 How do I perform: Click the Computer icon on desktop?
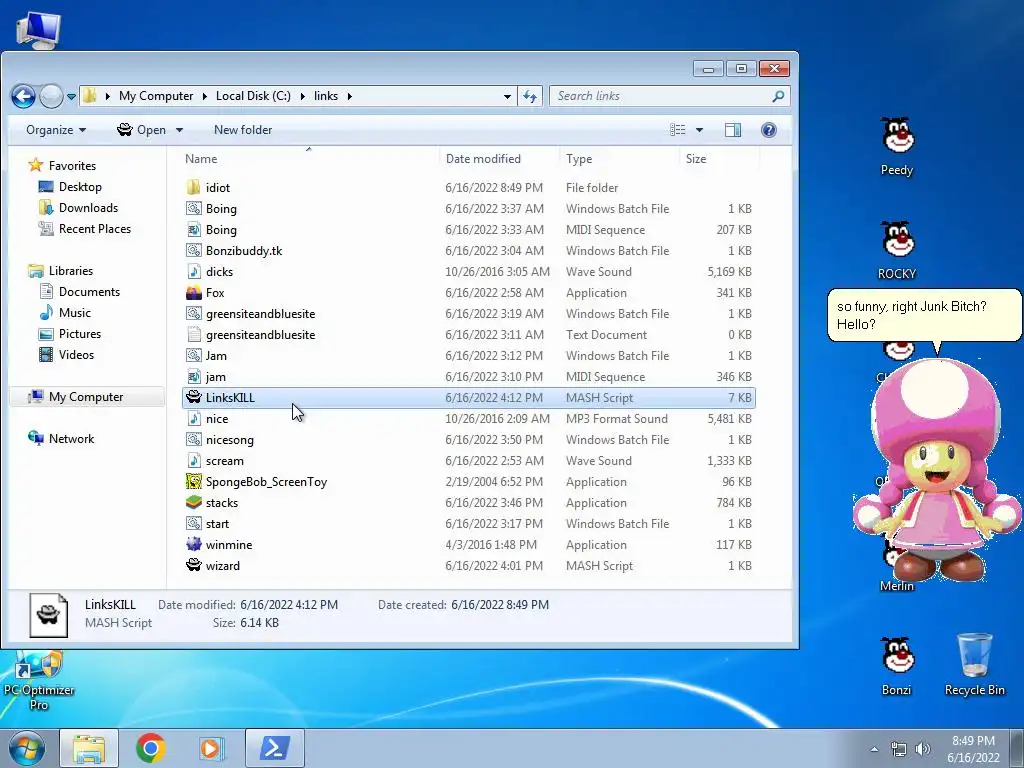[38, 29]
